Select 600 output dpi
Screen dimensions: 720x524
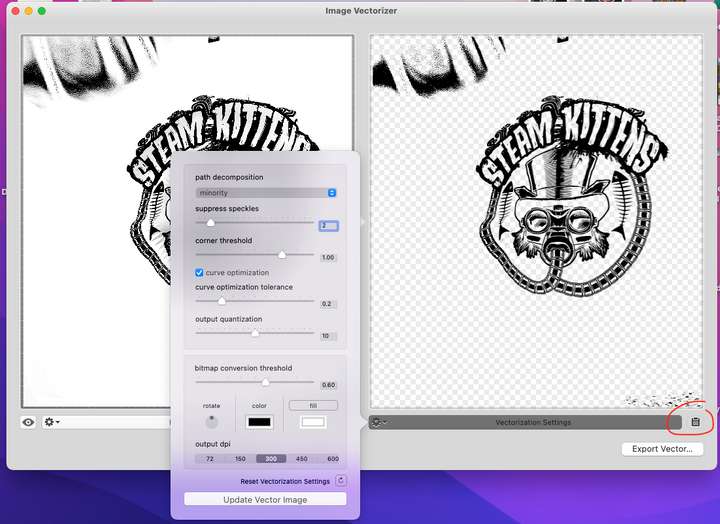click(332, 459)
